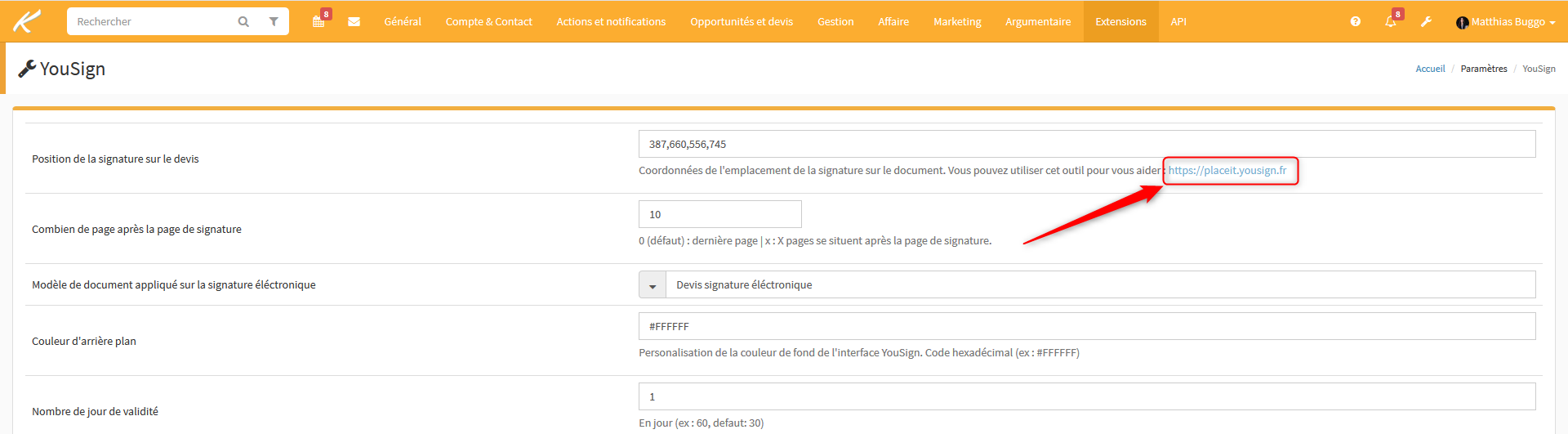Open the search filter funnel icon

[274, 22]
